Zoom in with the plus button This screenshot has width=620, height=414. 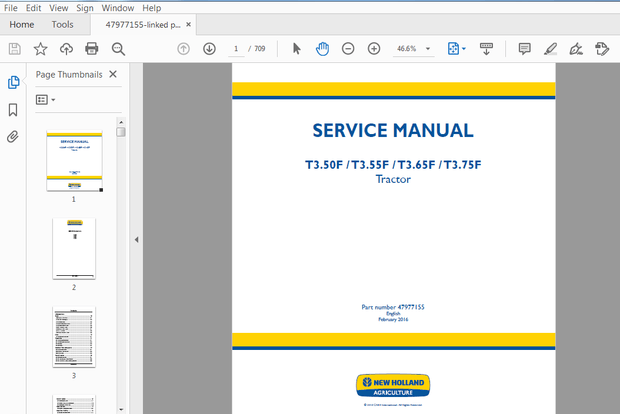tap(374, 49)
